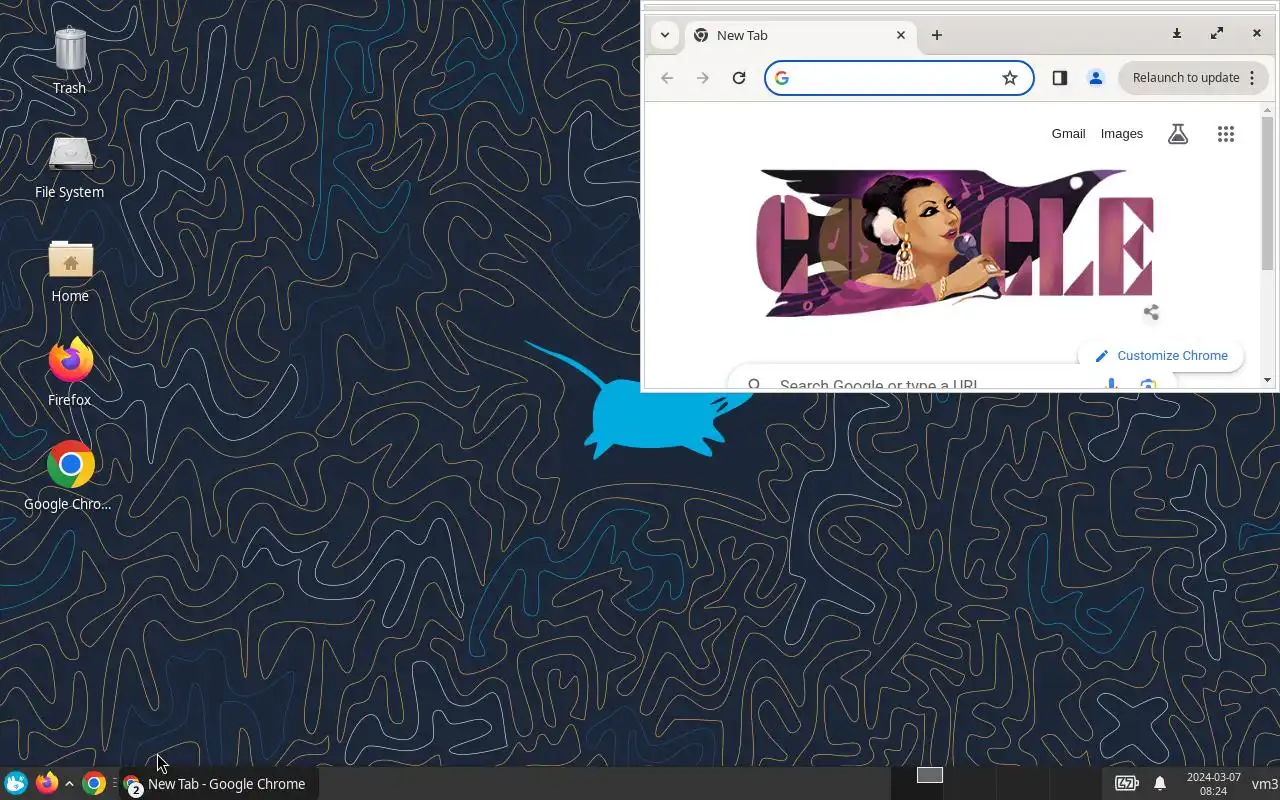Open the Google Doodle image

[955, 243]
